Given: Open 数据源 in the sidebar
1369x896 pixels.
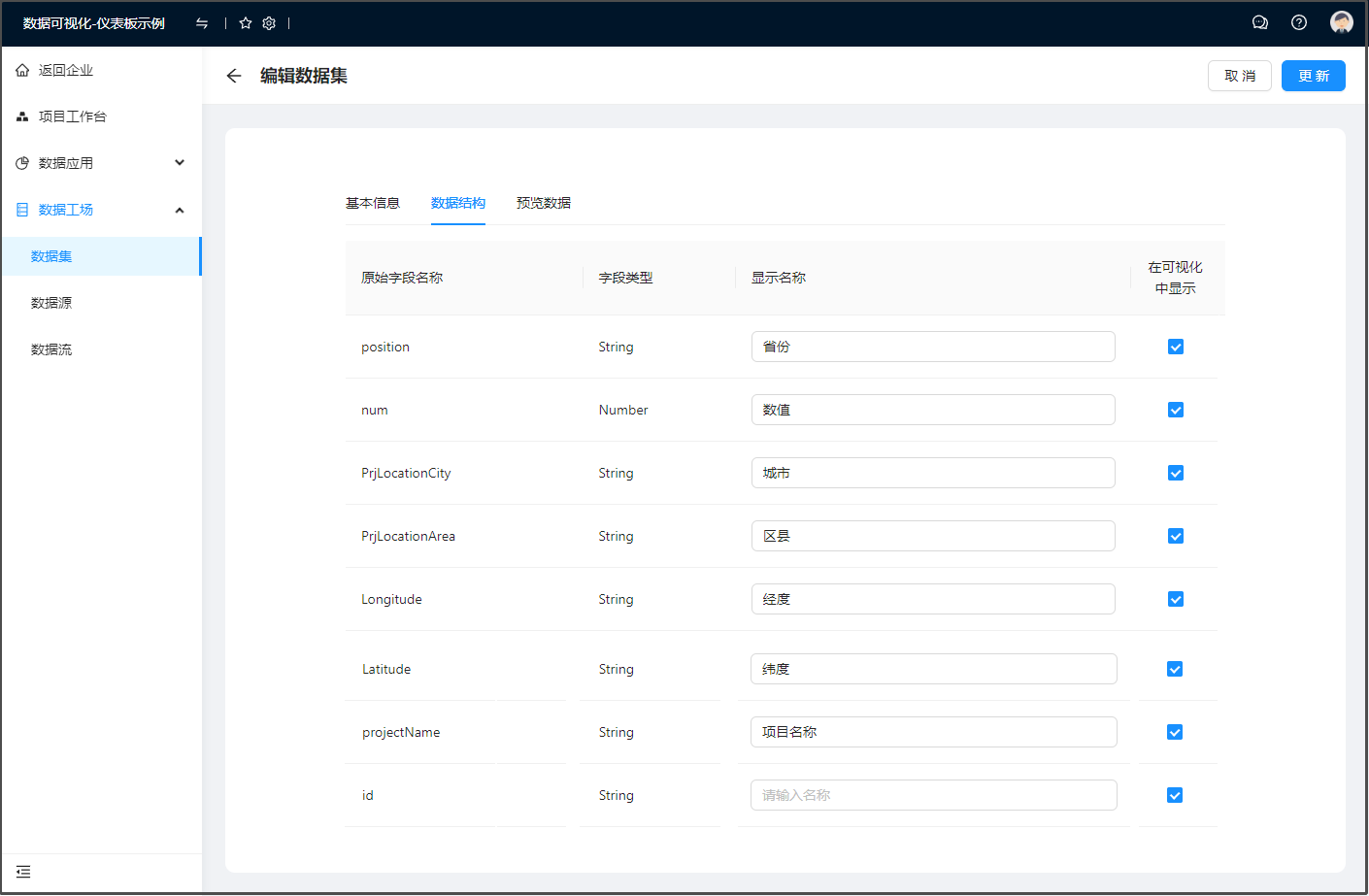Looking at the screenshot, I should click(x=51, y=303).
